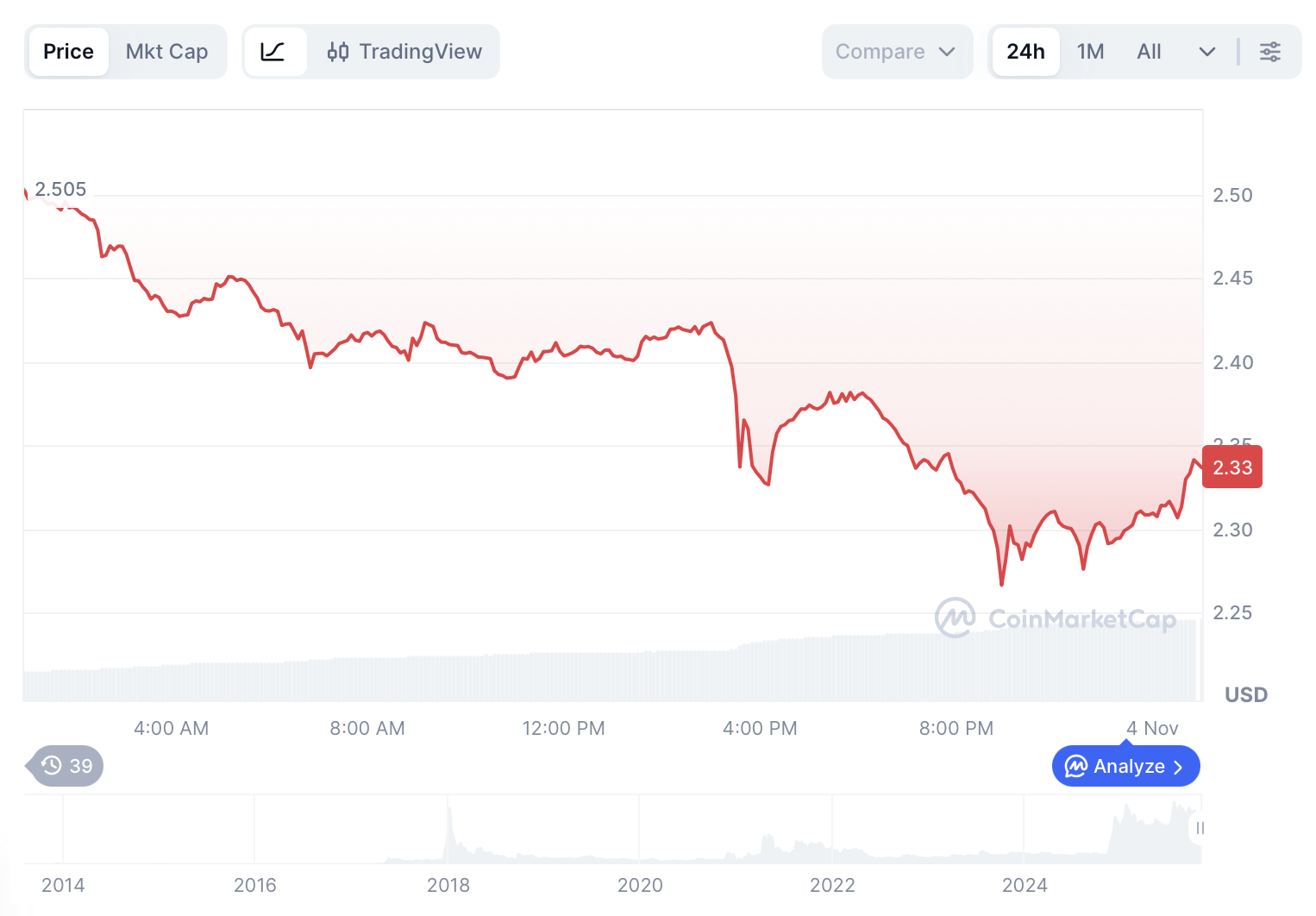
Task: Click the Analyze button
Action: click(1125, 766)
